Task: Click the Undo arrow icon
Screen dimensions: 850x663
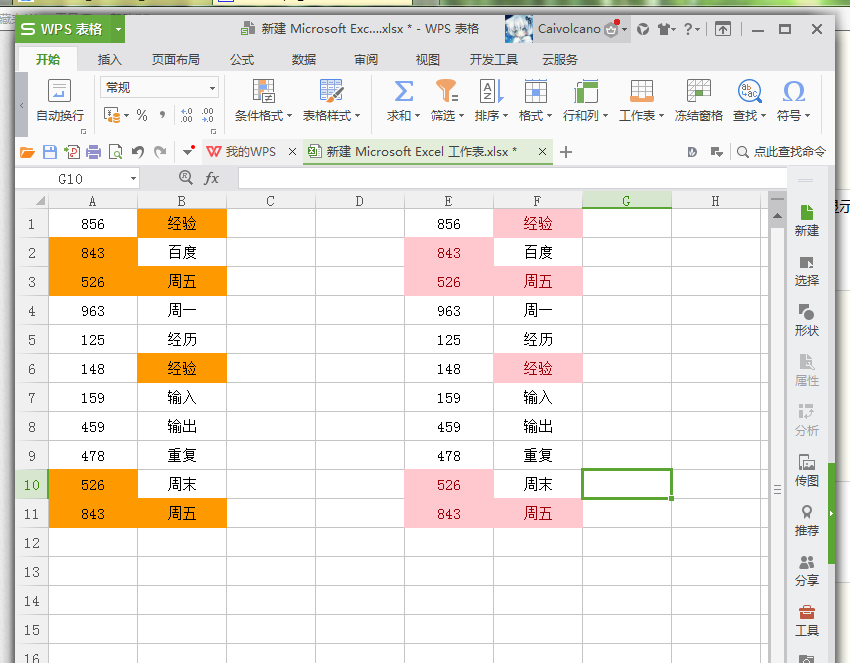Action: coord(138,152)
